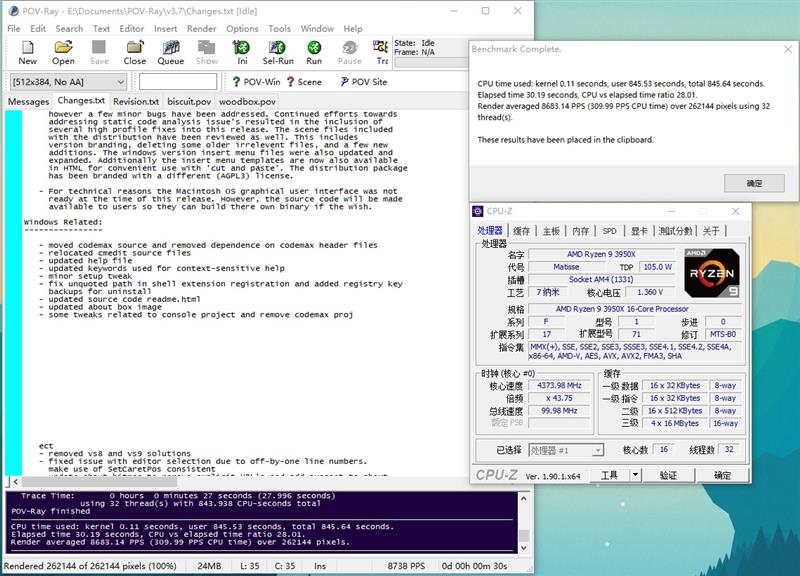The image size is (800, 576).
Task: Open the CPU-Z 工具 dropdown arrow
Action: (637, 475)
